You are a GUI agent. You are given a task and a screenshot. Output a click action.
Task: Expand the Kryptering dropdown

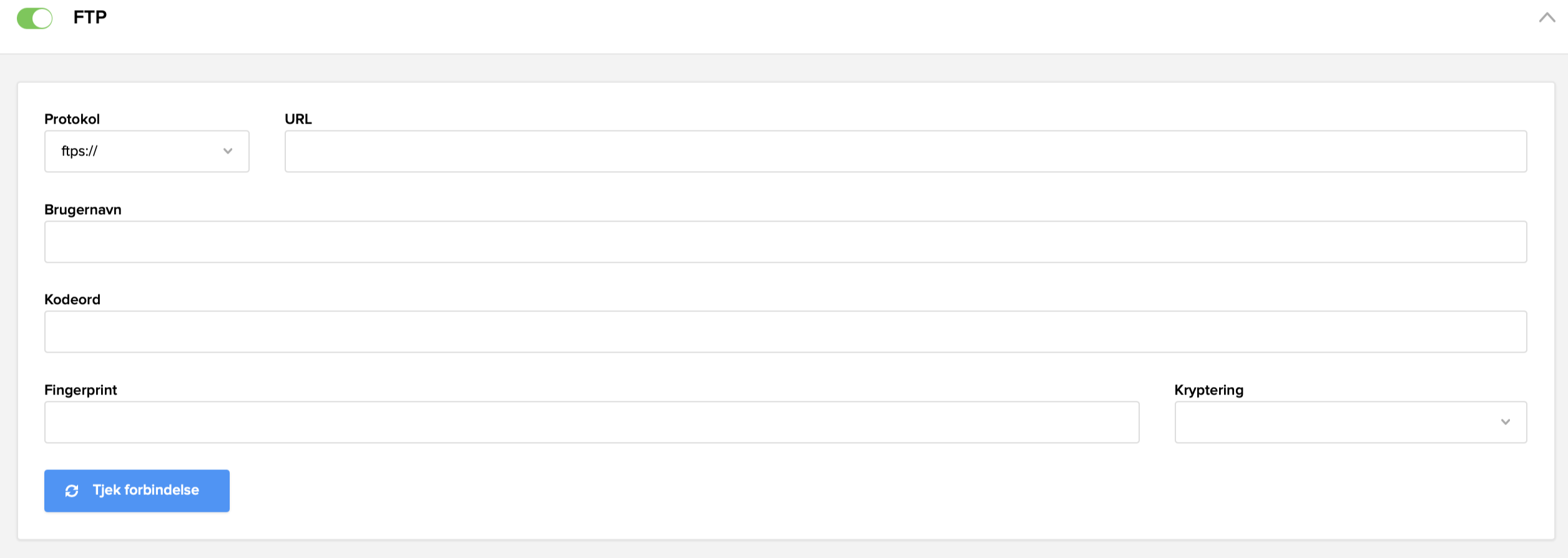pos(1350,422)
